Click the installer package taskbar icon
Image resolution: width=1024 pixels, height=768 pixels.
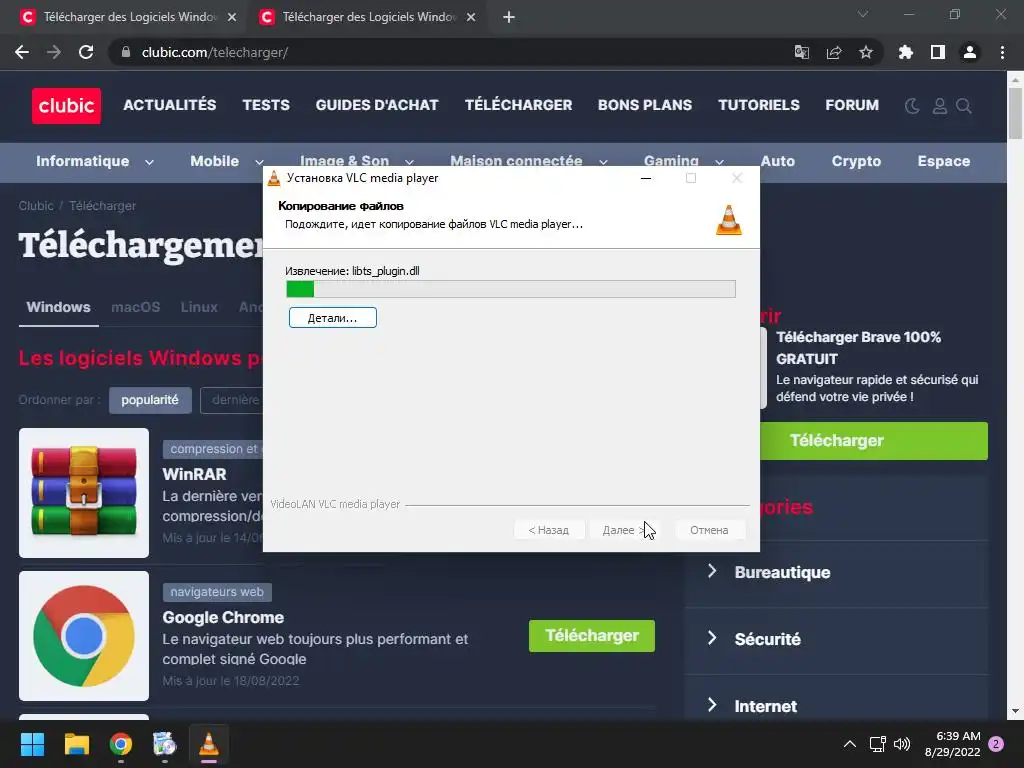point(165,744)
